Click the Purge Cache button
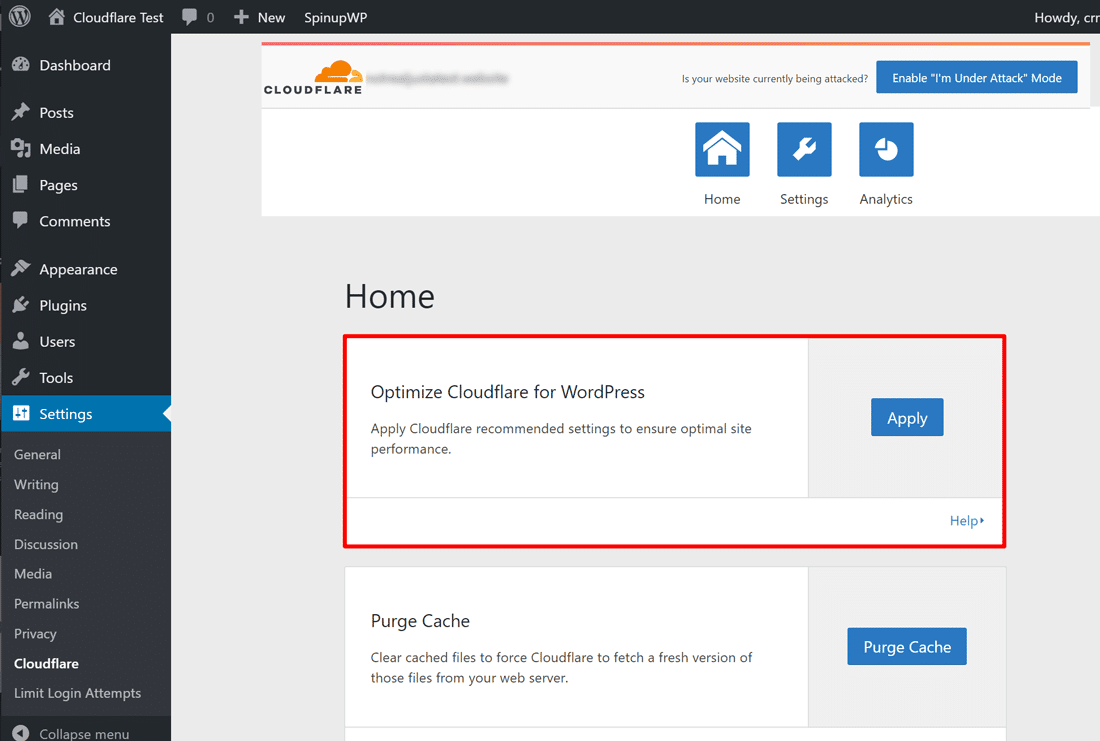The height and width of the screenshot is (741, 1100). tap(907, 646)
